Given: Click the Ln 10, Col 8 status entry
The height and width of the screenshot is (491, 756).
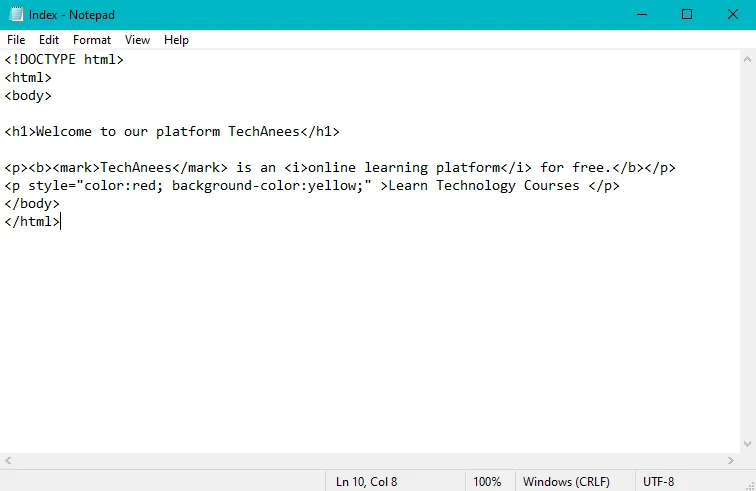Looking at the screenshot, I should click(366, 481).
